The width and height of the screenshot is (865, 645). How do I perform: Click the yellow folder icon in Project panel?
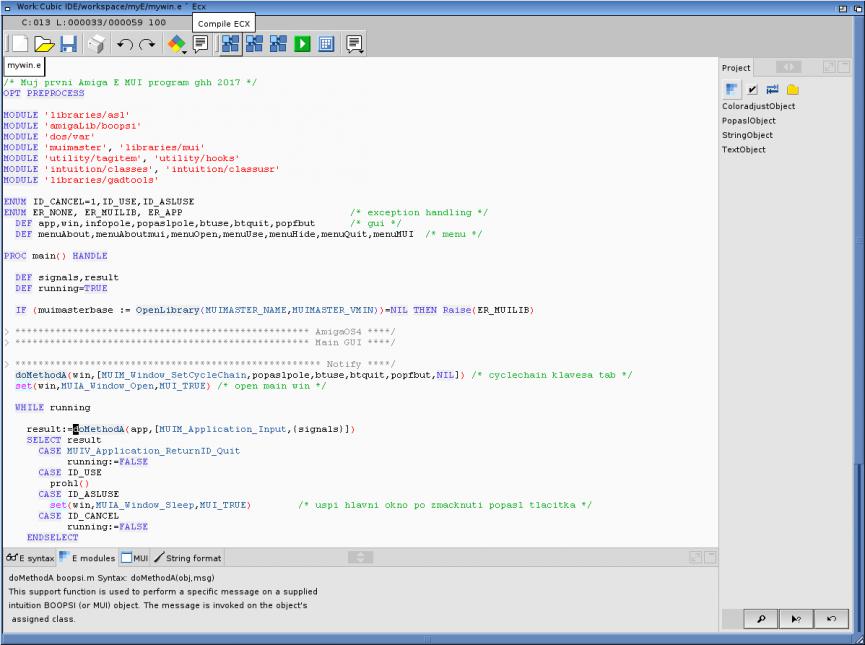tap(792, 89)
